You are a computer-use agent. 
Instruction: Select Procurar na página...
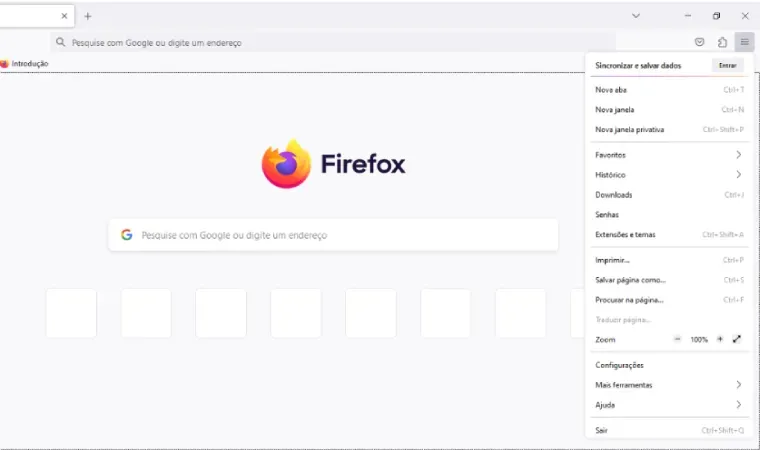tap(669, 300)
